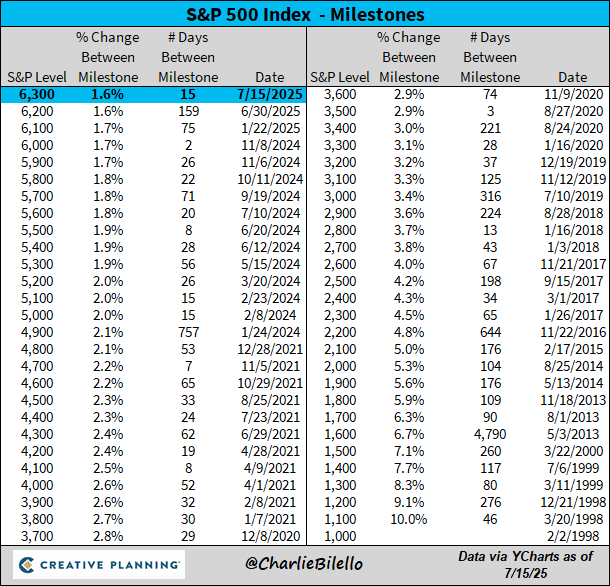This screenshot has height=586, width=610.
Task: Select the 5,800 level cell
Action: coord(37,179)
